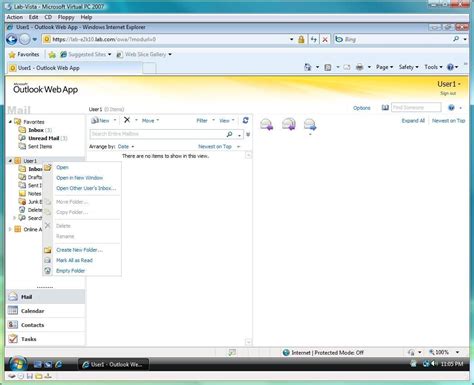Open the IE Help question mark icon
Image resolution: width=474 pixels, height=385 pixels.
[x=450, y=67]
